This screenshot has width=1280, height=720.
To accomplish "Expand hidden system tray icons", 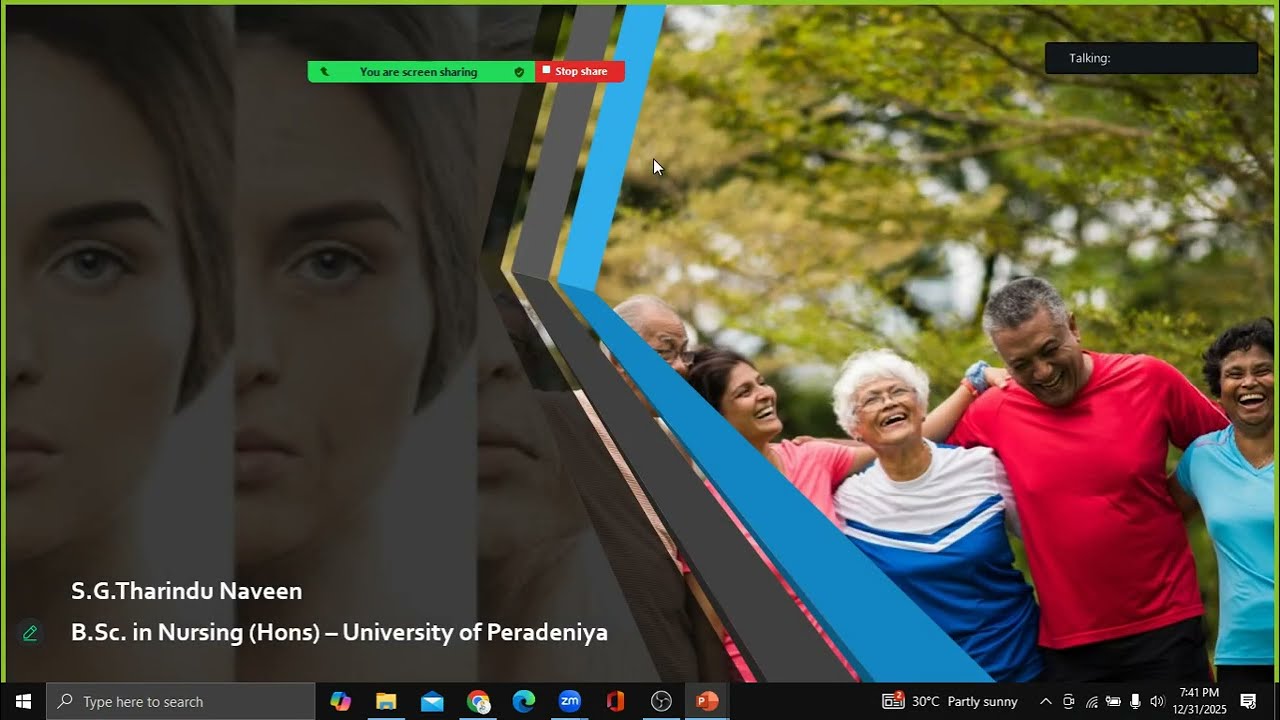I will pyautogui.click(x=1046, y=701).
